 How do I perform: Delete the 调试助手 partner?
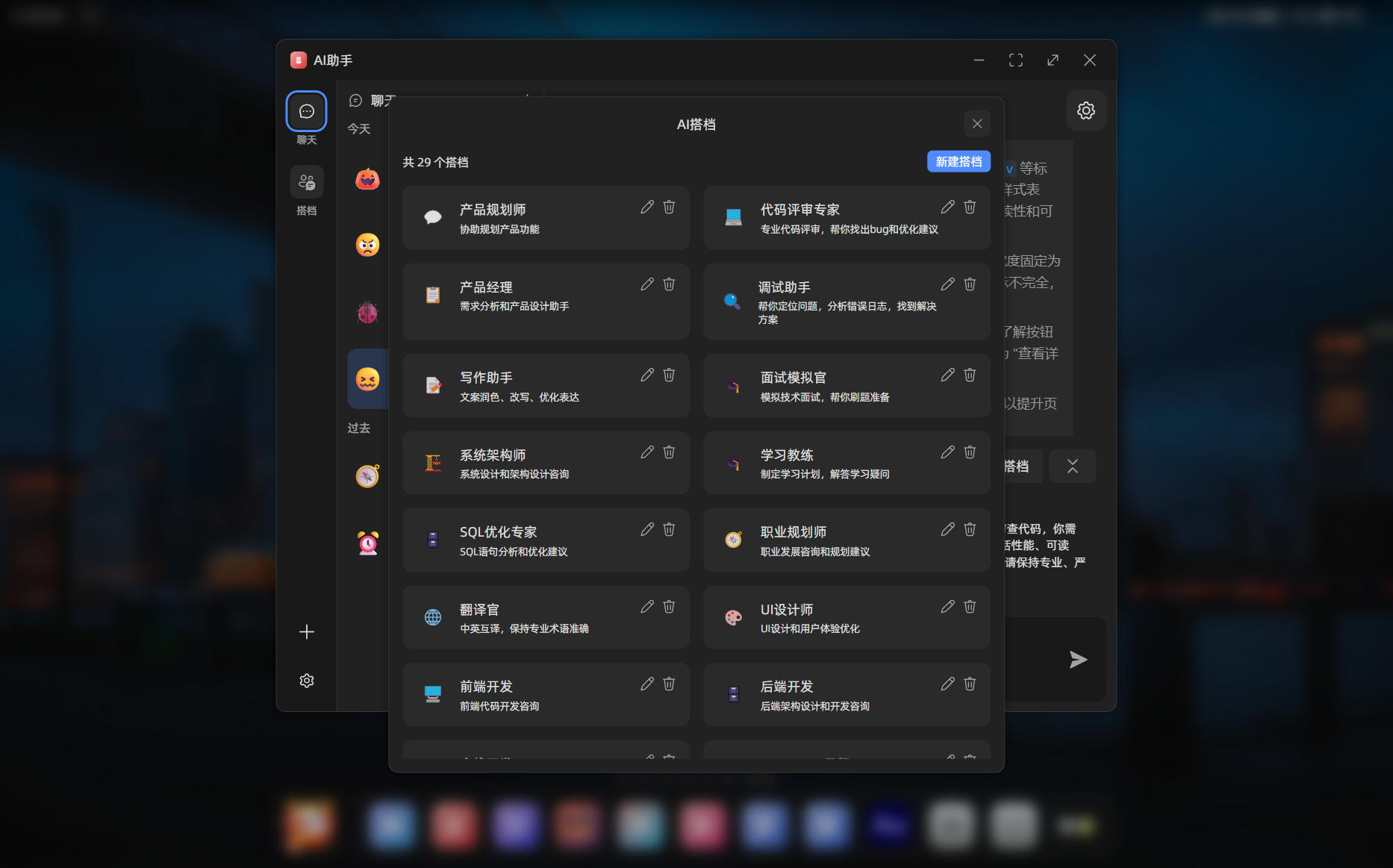click(969, 284)
